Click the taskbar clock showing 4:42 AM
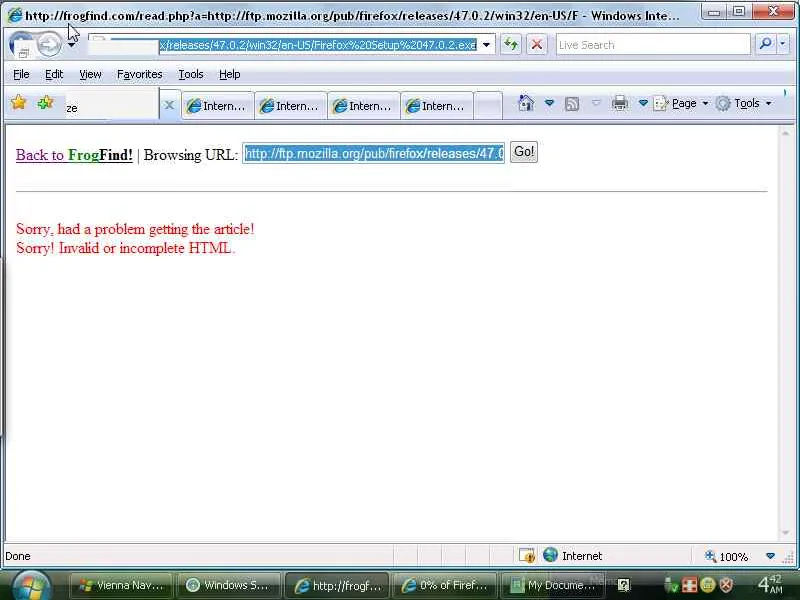The image size is (800, 600). point(770,584)
